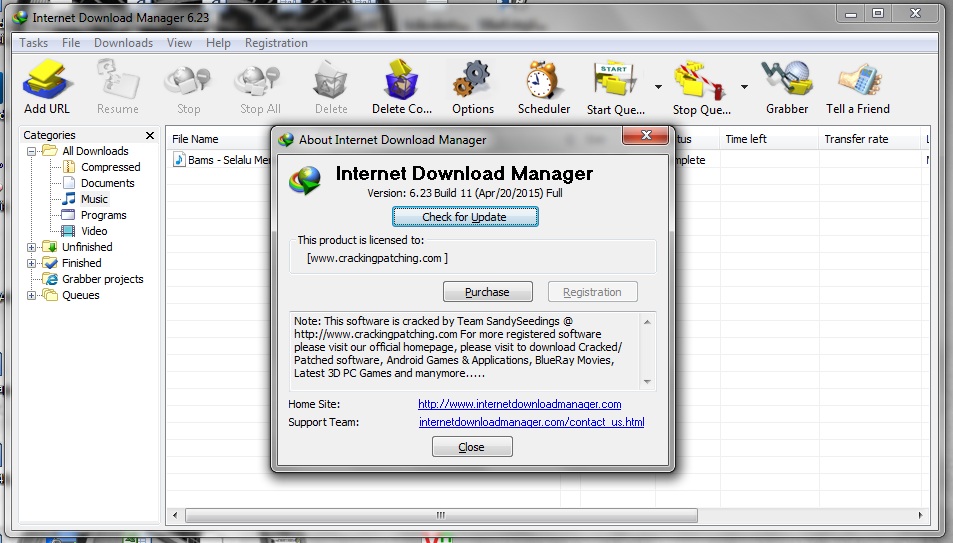Select the Compressed category
Image resolution: width=953 pixels, height=543 pixels.
(x=111, y=167)
